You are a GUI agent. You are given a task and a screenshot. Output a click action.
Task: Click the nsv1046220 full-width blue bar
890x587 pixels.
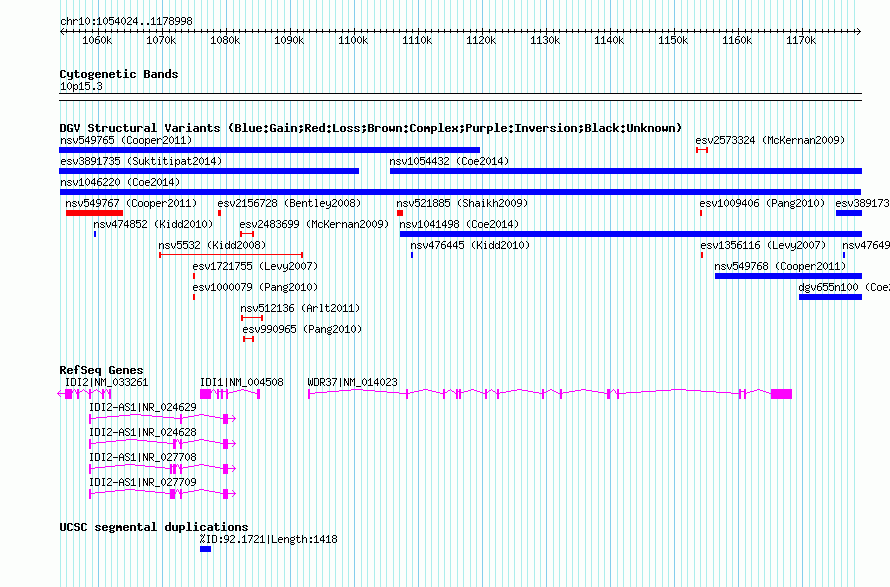[460, 192]
